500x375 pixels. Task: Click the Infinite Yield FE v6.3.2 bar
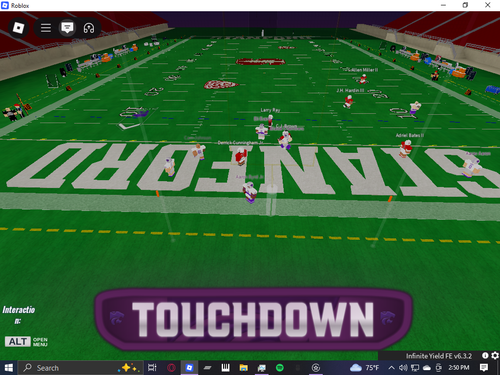[x=439, y=356]
